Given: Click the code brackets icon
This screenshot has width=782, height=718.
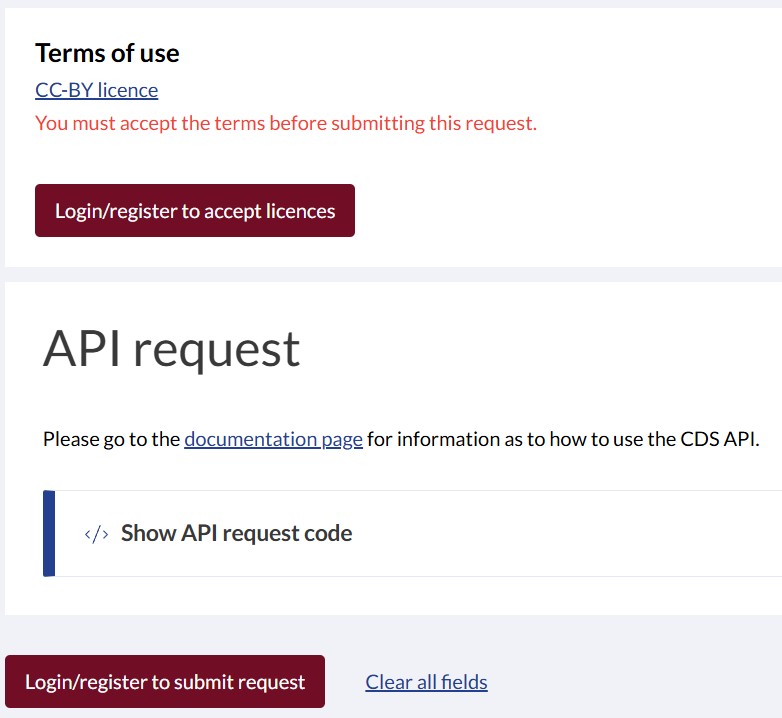Looking at the screenshot, I should tap(96, 534).
